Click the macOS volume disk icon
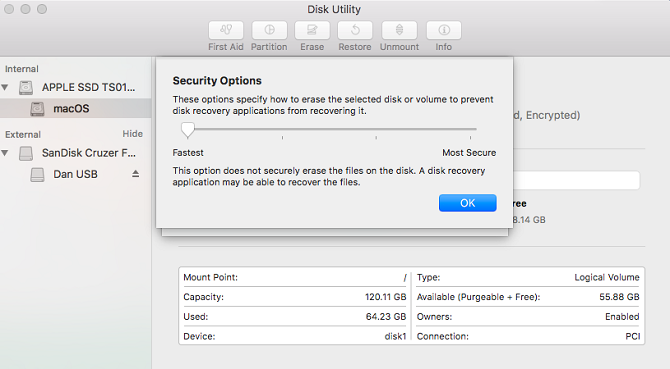The image size is (670, 369). (37, 109)
